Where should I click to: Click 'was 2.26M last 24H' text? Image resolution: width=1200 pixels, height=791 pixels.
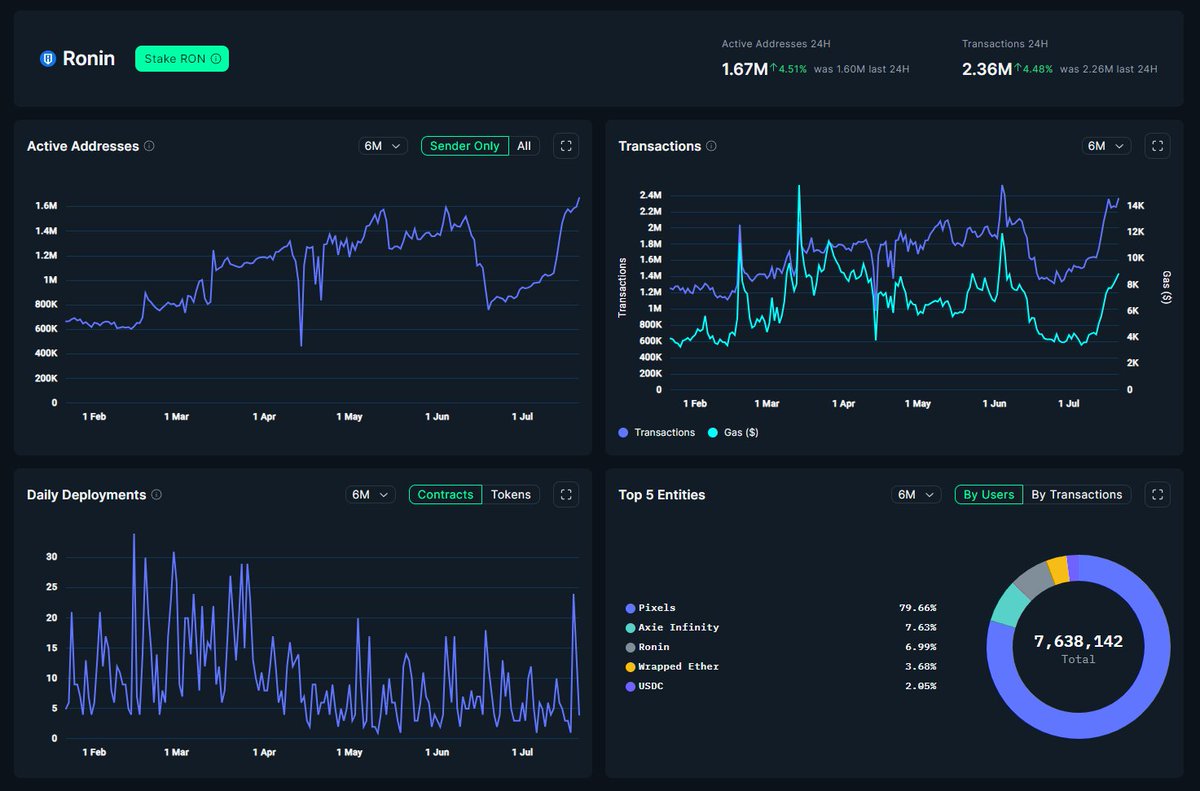coord(1108,69)
